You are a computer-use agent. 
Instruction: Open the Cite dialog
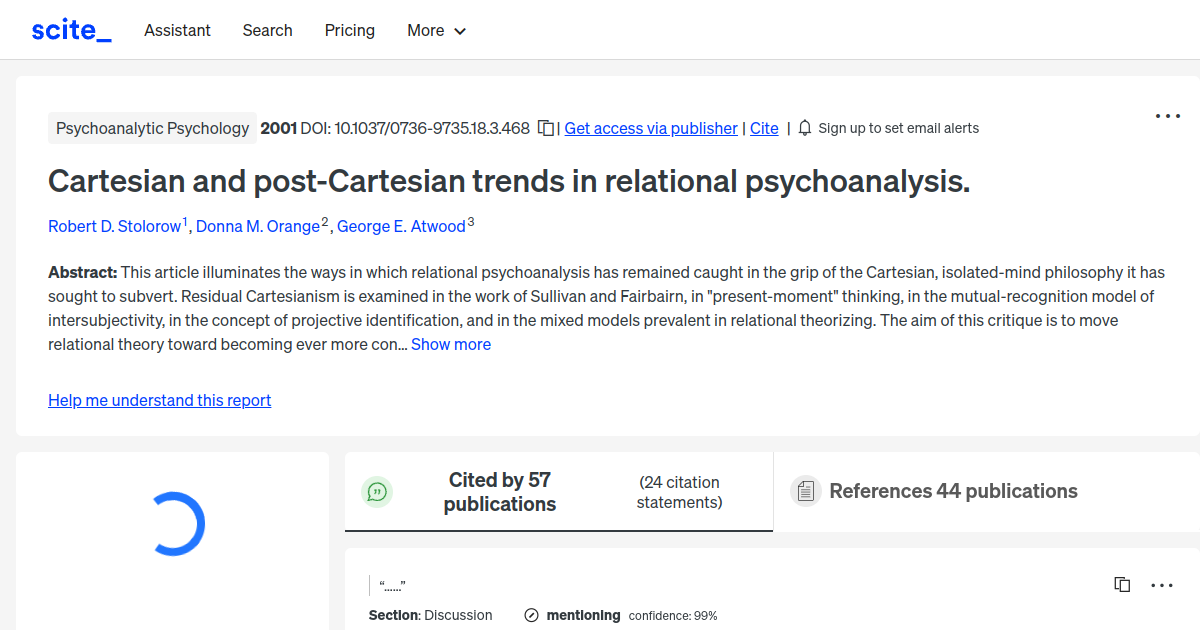(x=764, y=128)
